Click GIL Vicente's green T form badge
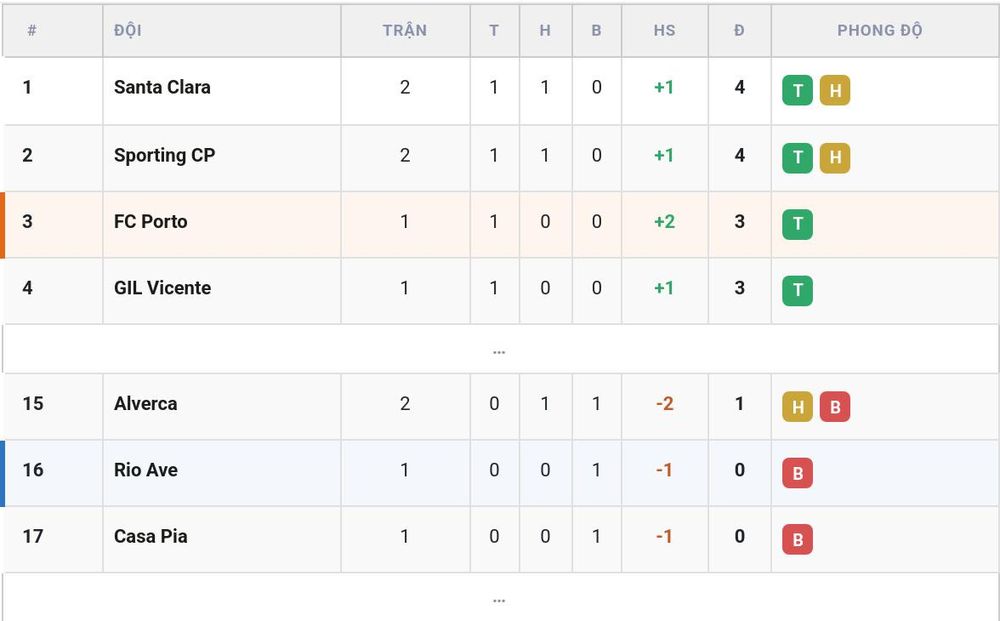This screenshot has width=1000, height=621. click(x=797, y=291)
